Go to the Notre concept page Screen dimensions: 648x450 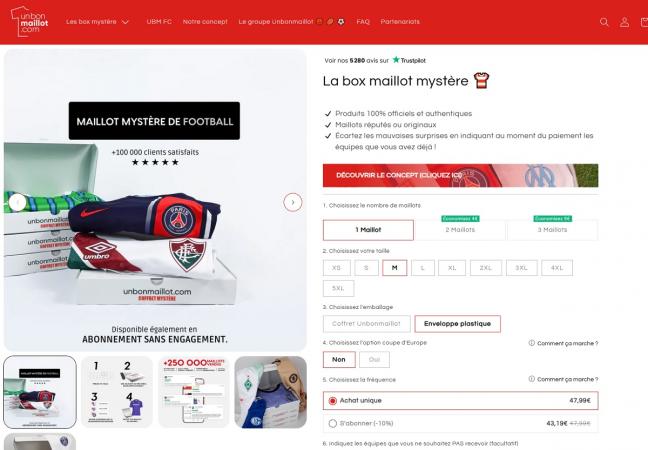click(205, 22)
